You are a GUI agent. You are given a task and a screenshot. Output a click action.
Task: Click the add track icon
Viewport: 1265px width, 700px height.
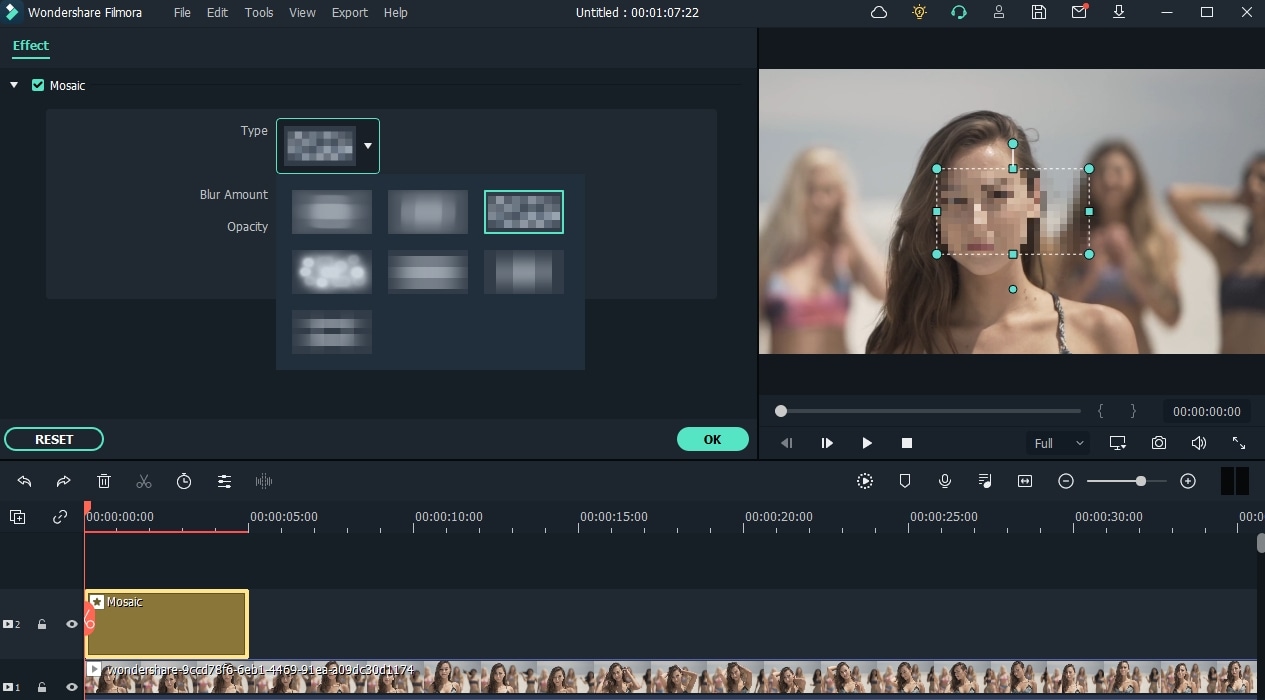tap(17, 517)
